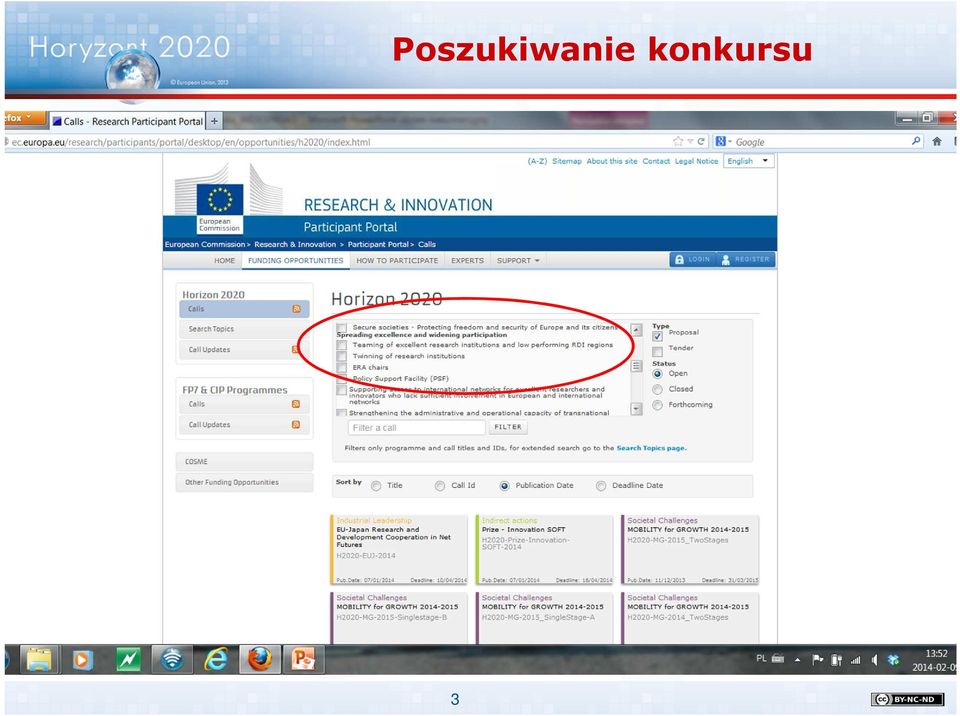The image size is (960, 716).
Task: Open a new browser tab with plus
Action: (x=214, y=121)
